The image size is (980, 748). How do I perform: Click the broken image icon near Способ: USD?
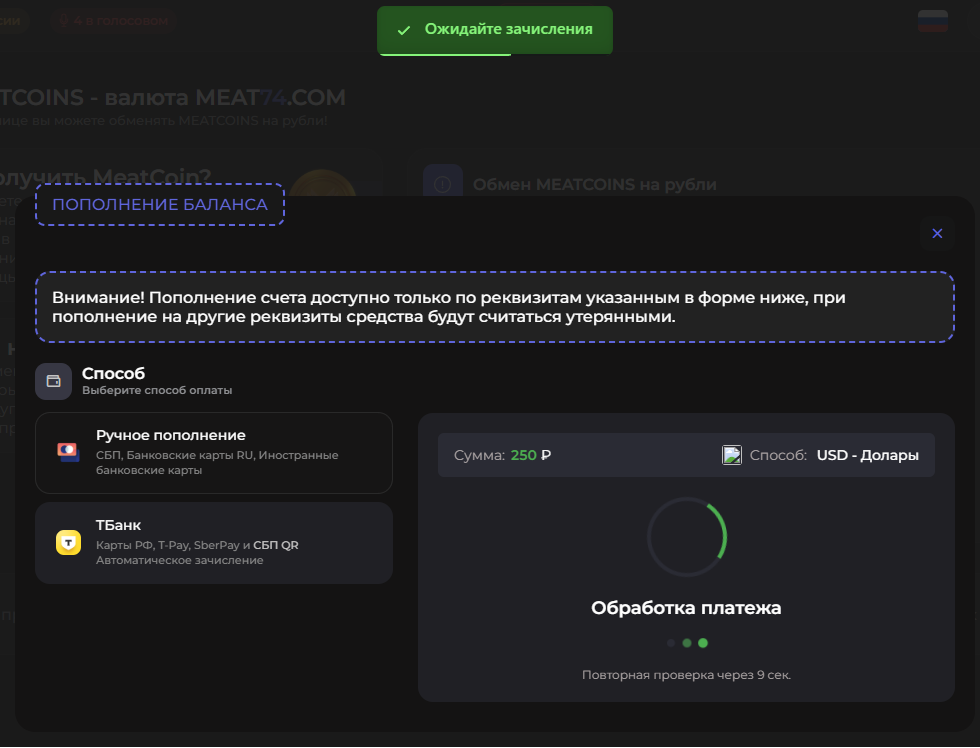pos(732,455)
